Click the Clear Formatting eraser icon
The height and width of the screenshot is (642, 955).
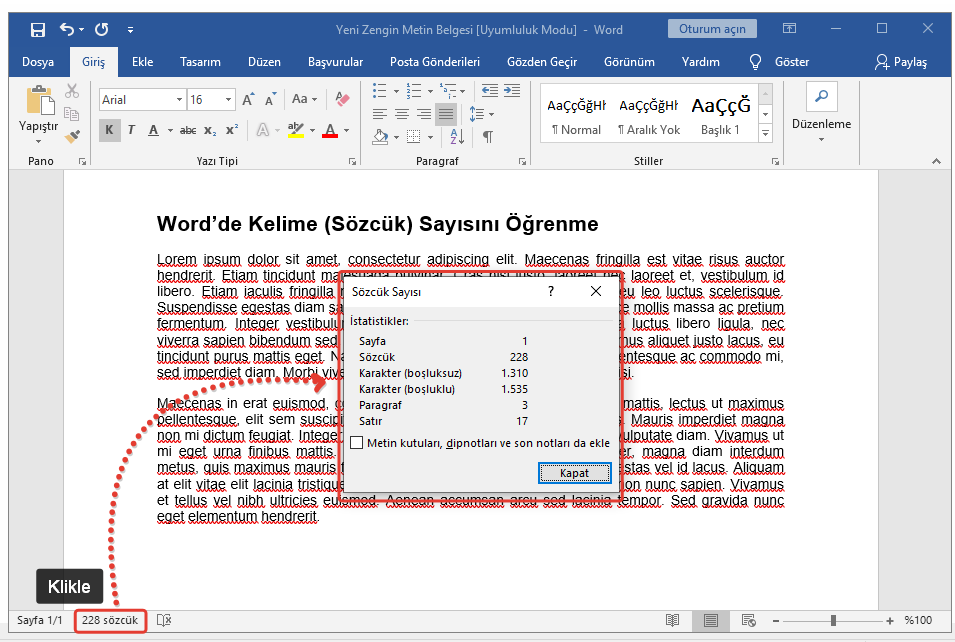pos(342,100)
